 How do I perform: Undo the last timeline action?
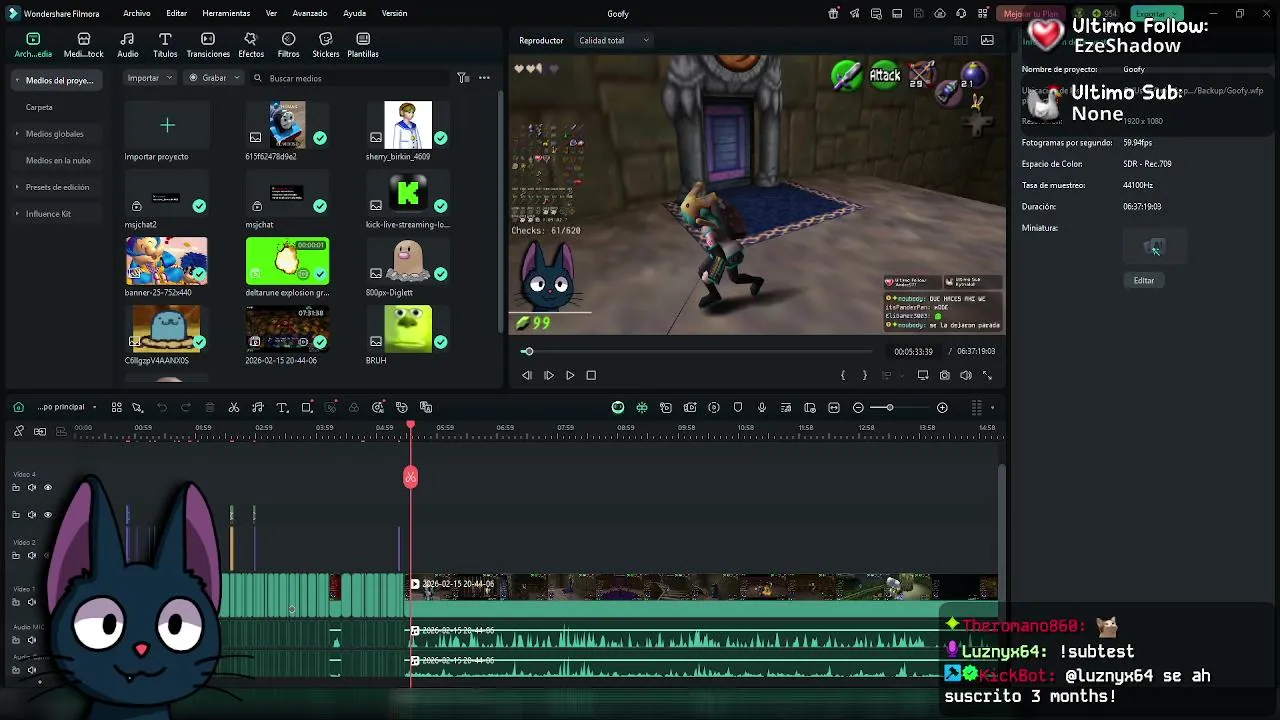tap(162, 407)
